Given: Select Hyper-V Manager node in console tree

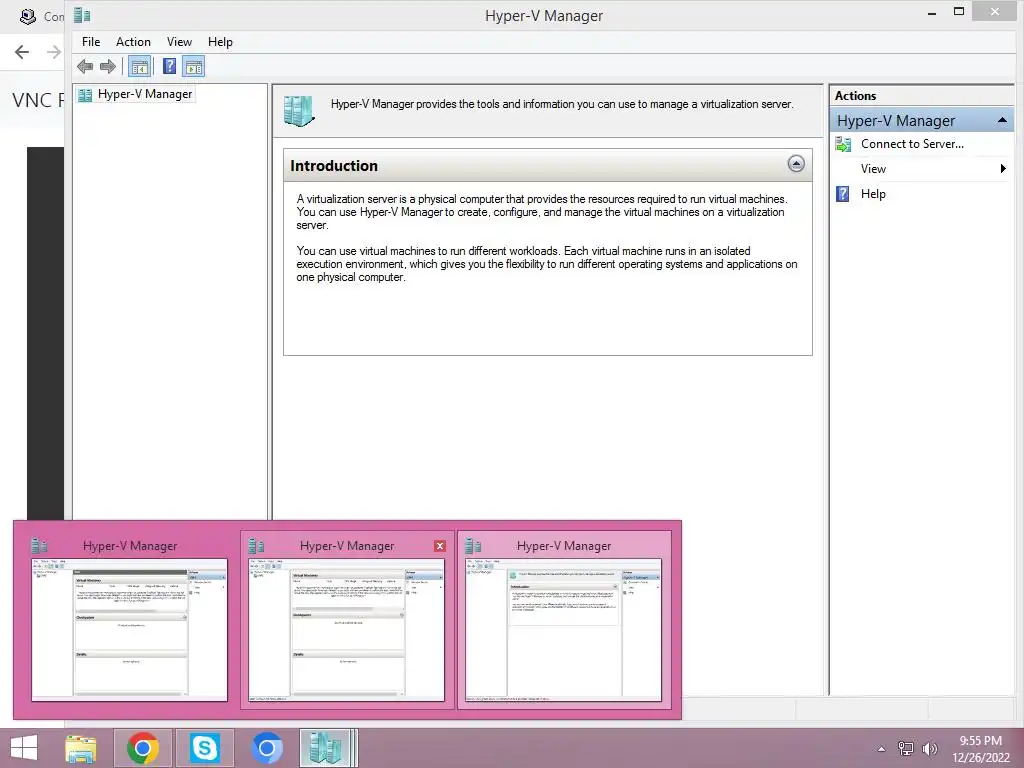Looking at the screenshot, I should point(135,94).
